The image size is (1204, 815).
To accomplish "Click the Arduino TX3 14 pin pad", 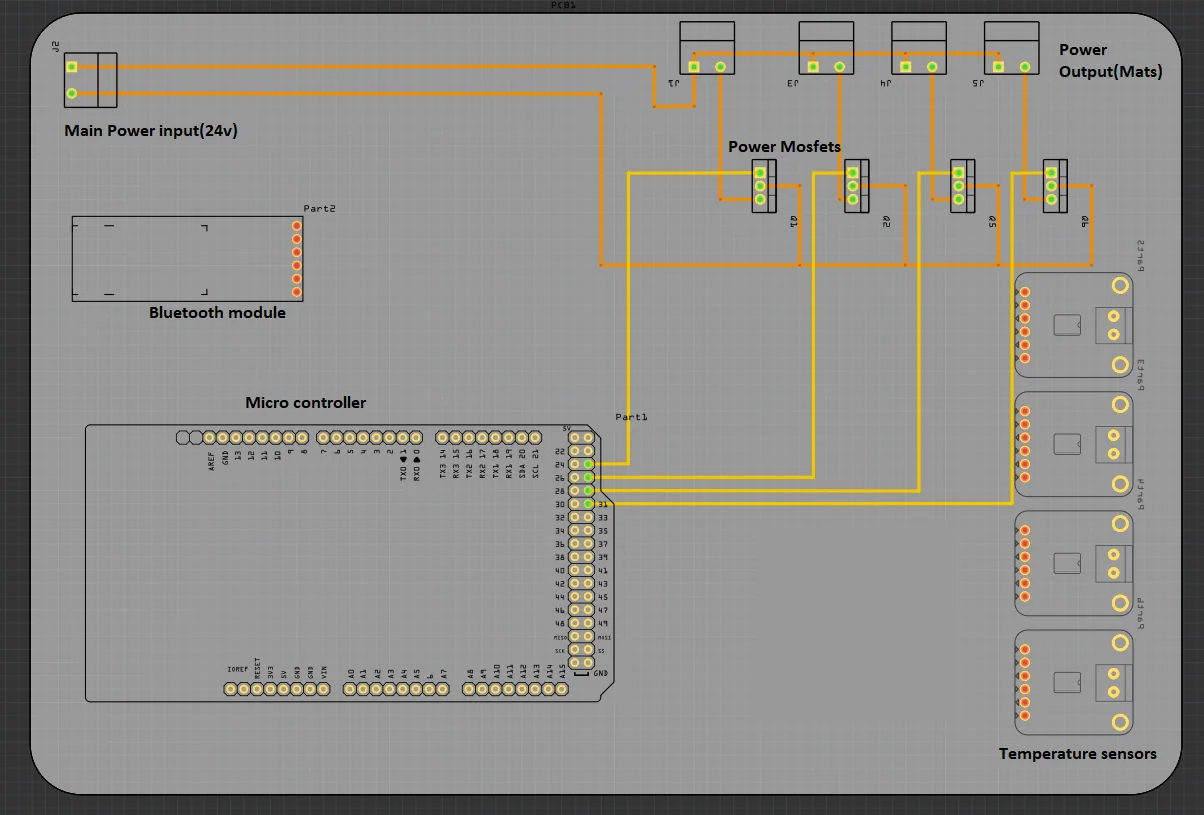I will (443, 438).
